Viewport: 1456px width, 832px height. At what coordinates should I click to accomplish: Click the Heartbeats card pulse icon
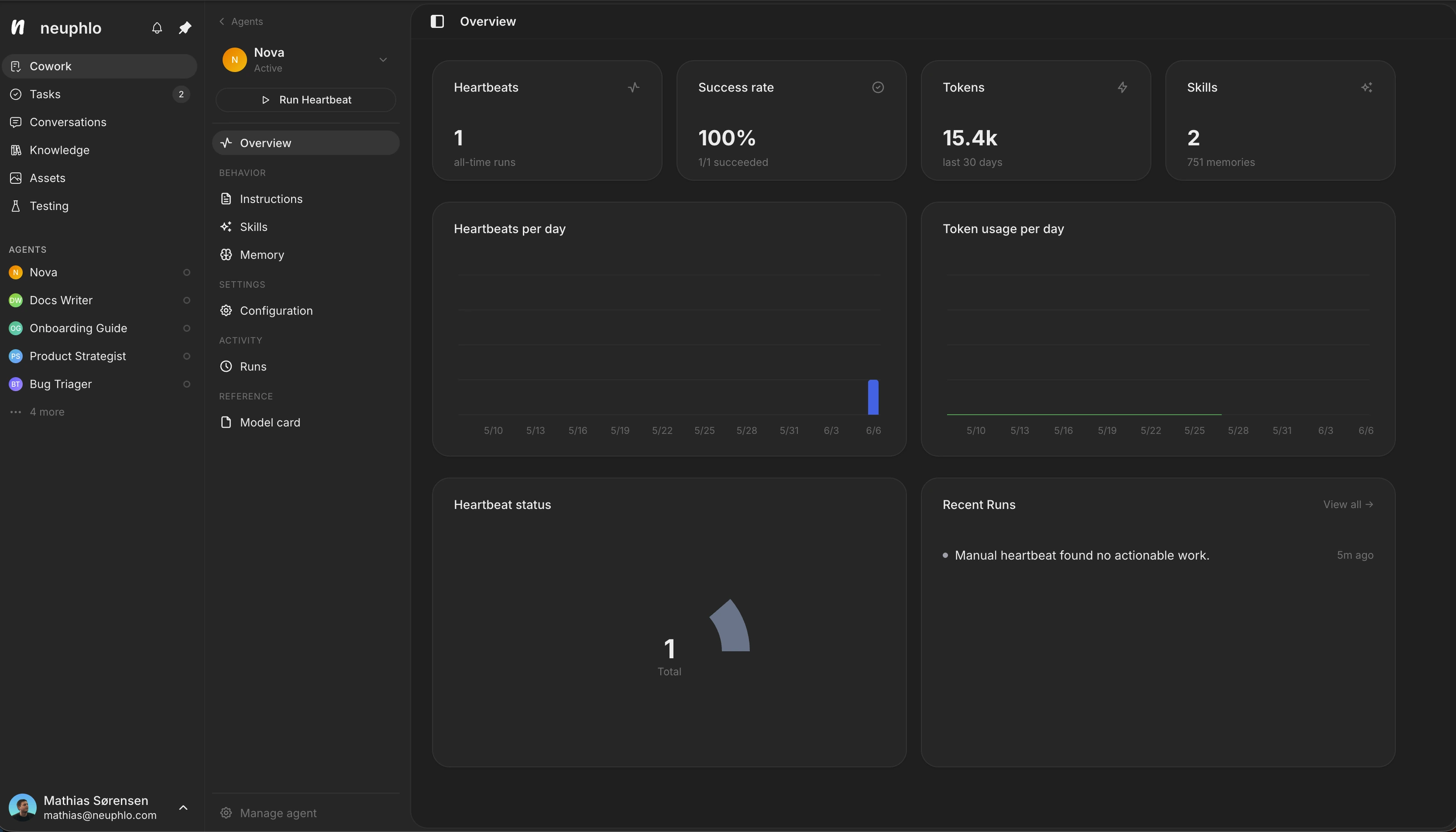pyautogui.click(x=634, y=88)
